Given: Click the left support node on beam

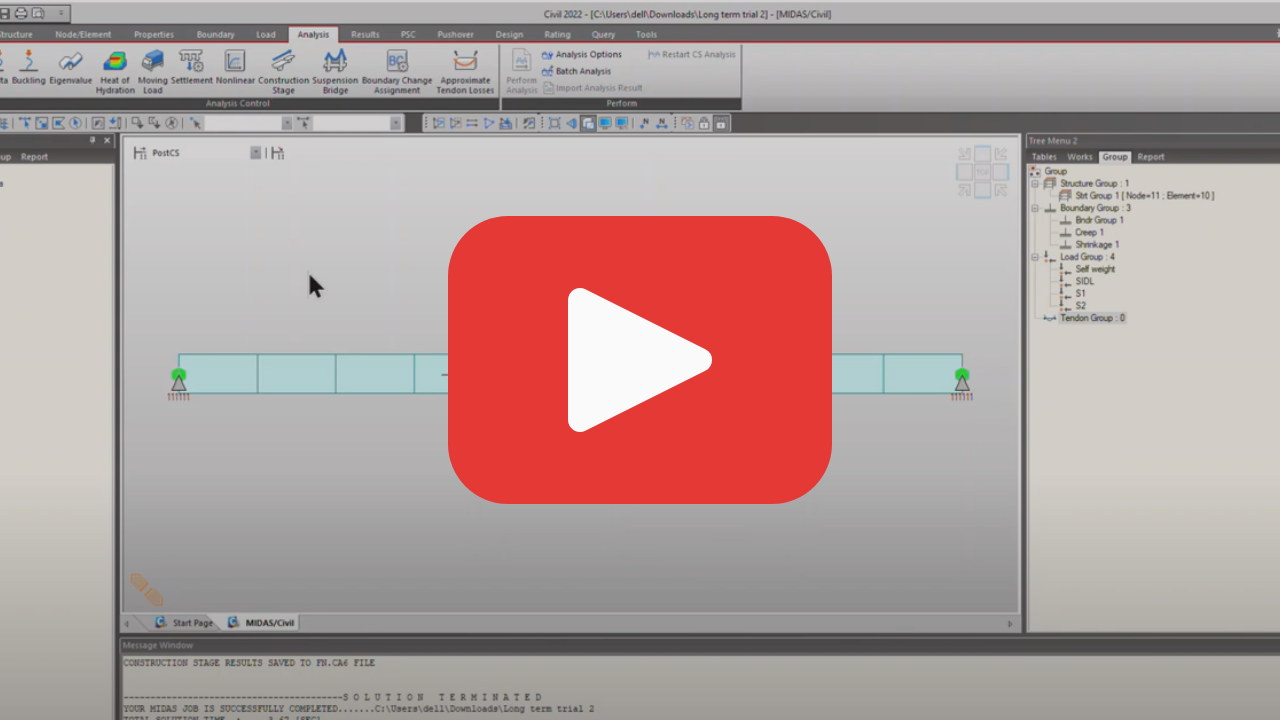Looking at the screenshot, I should click(x=179, y=377).
